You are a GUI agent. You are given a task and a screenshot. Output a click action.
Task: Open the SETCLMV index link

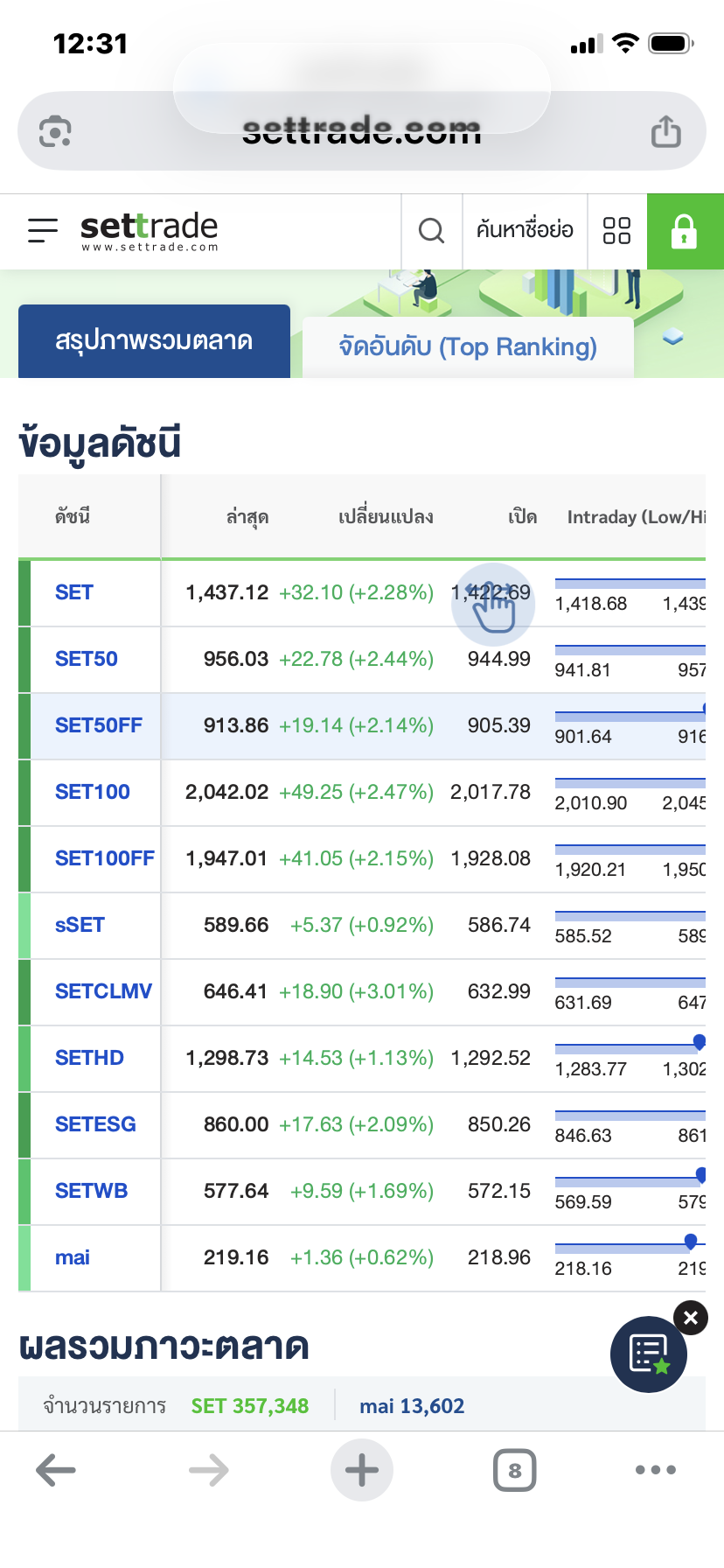(x=103, y=991)
